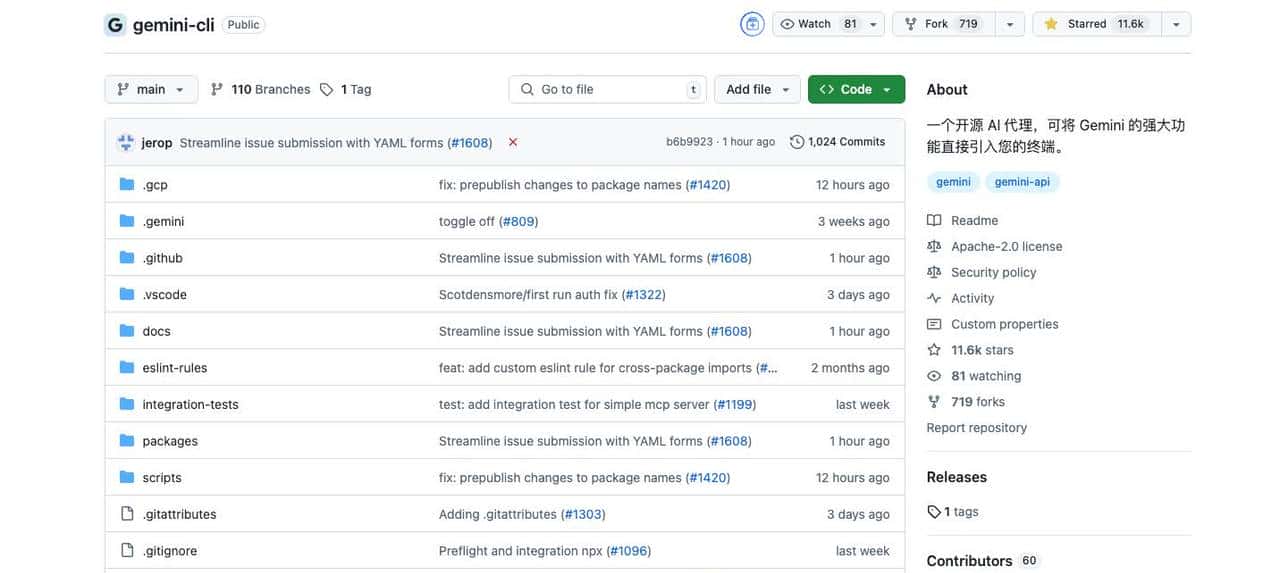Viewport: 1280px width, 573px height.
Task: Click the jerop author name
Action: pyautogui.click(x=157, y=143)
